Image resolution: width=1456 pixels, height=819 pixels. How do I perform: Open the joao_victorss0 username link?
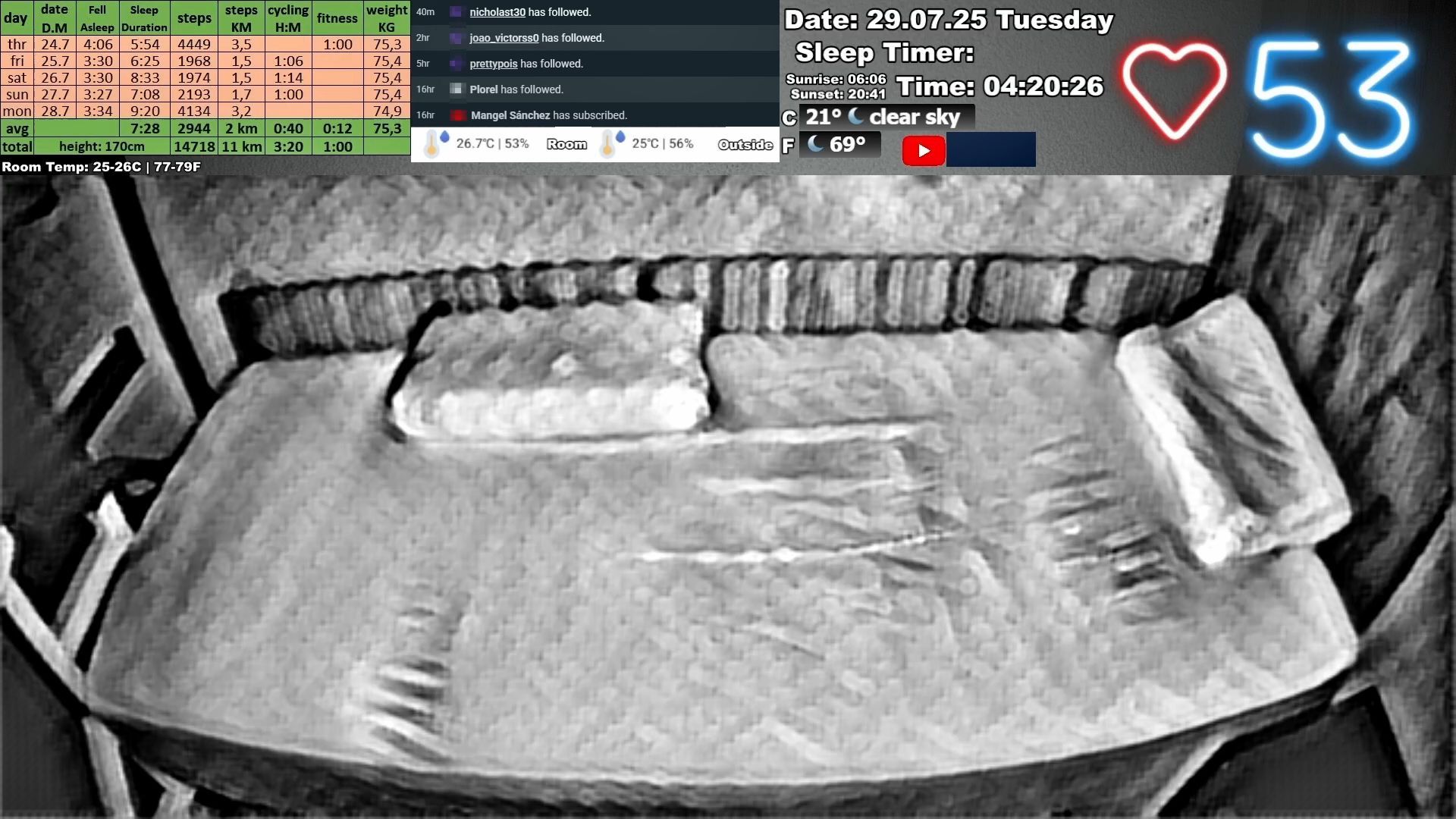click(x=504, y=38)
